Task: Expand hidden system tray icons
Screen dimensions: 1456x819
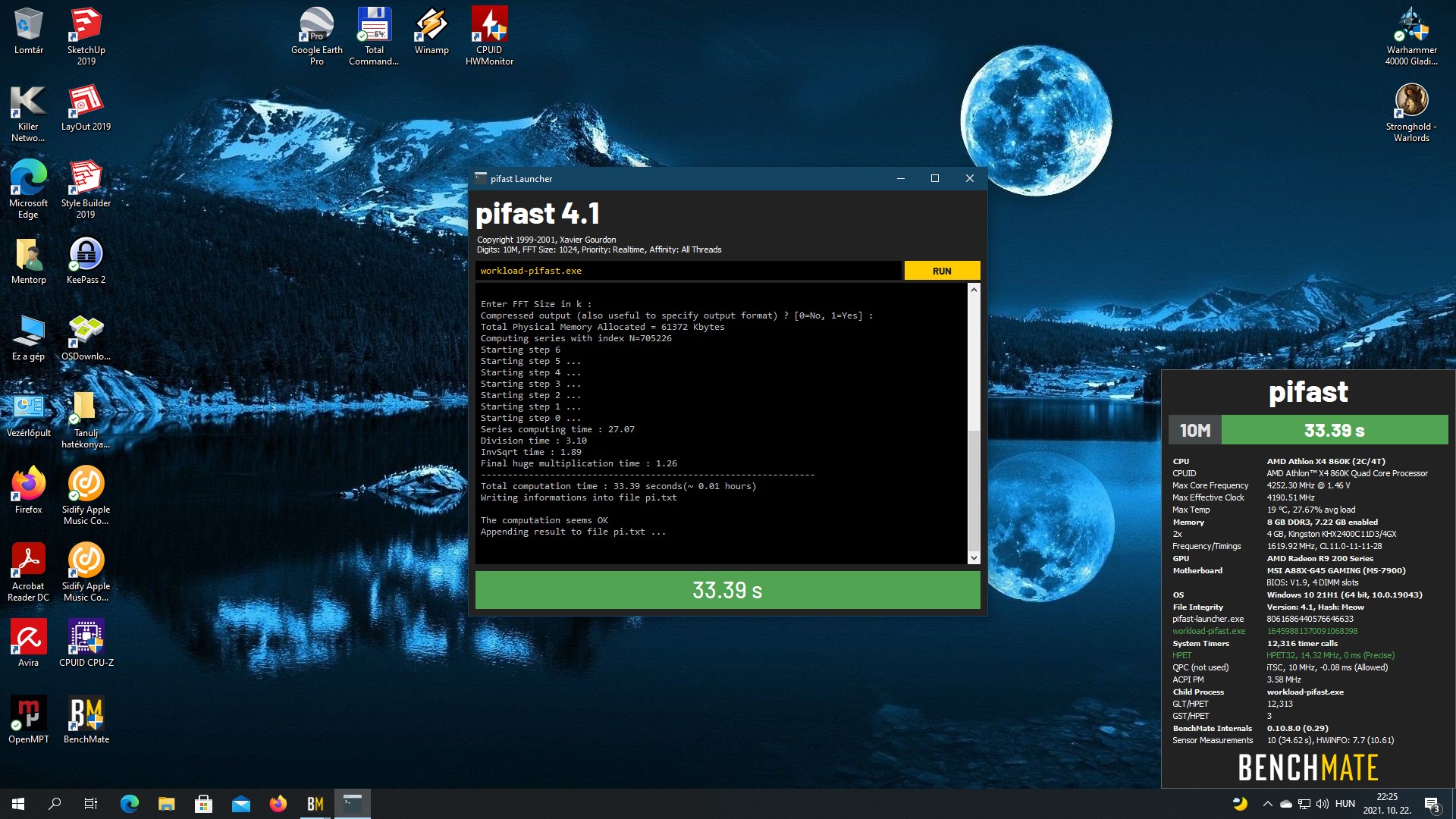Action: [x=1267, y=804]
